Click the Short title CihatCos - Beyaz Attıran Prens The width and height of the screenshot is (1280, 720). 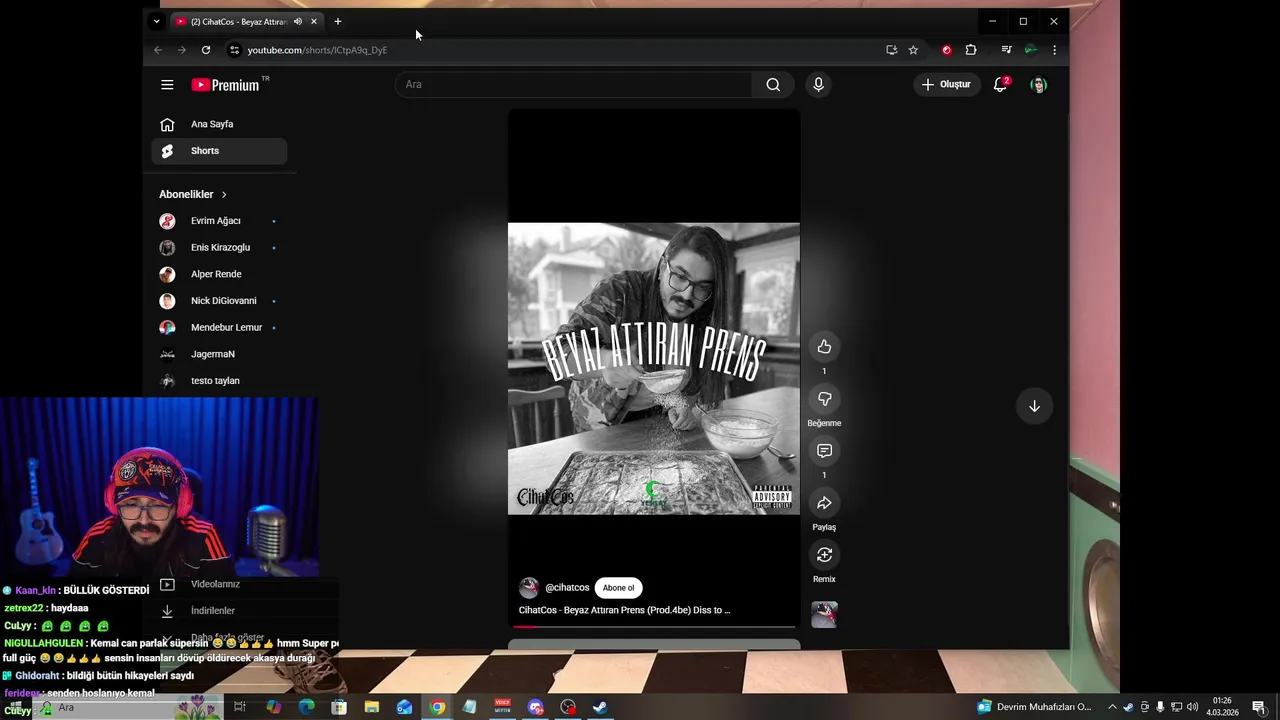[624, 610]
